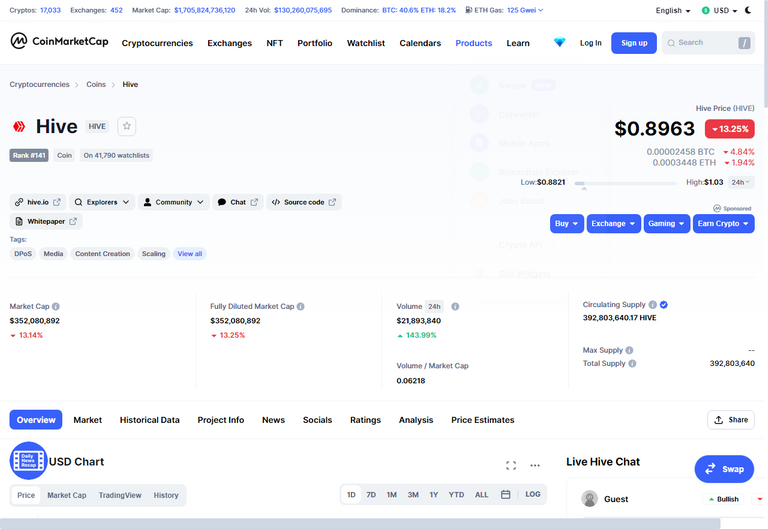Enter fullscreen chart mode
Screen dimensions: 768x529
tap(511, 465)
